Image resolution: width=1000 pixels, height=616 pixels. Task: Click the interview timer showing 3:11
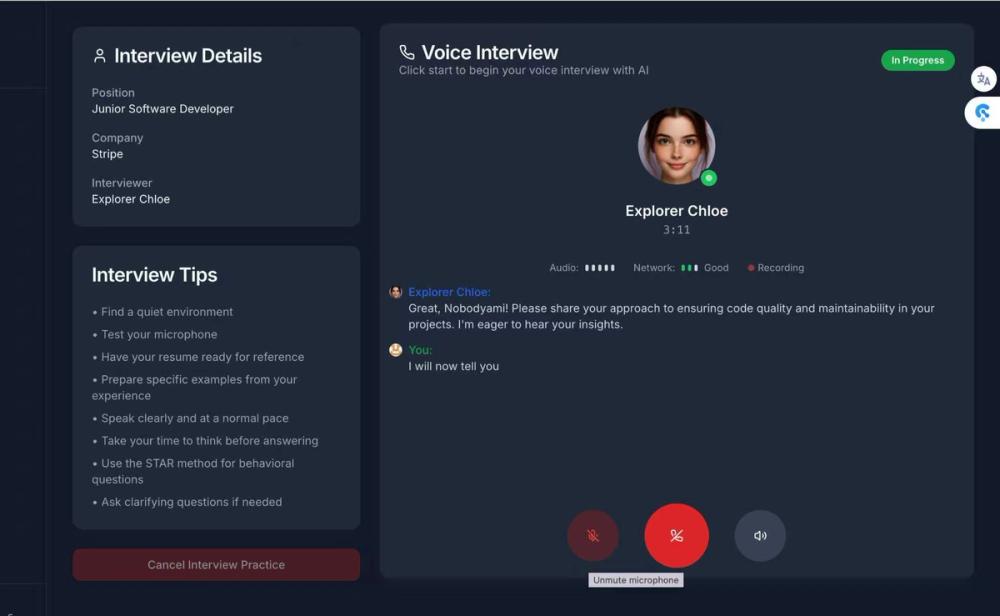(x=677, y=229)
